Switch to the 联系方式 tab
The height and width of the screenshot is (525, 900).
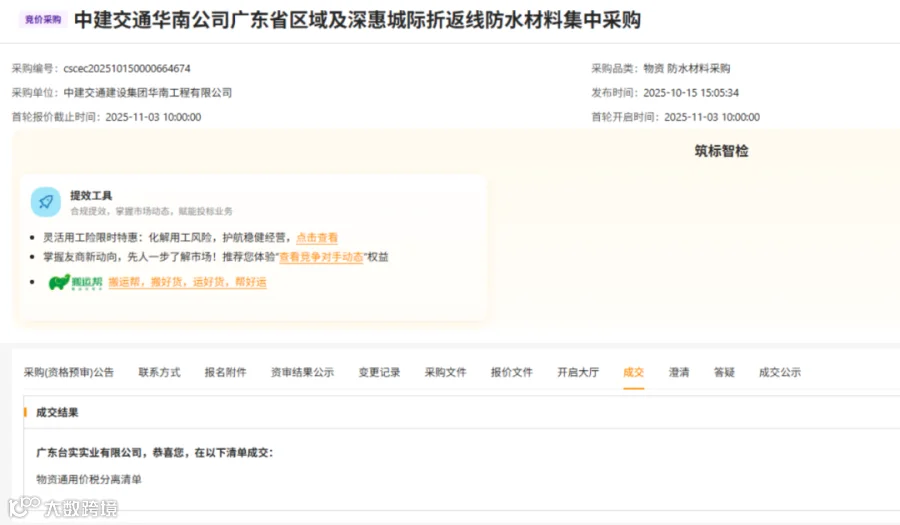click(x=159, y=372)
